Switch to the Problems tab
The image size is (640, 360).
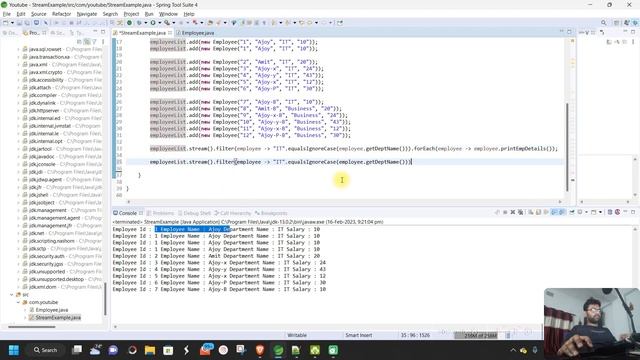[160, 213]
